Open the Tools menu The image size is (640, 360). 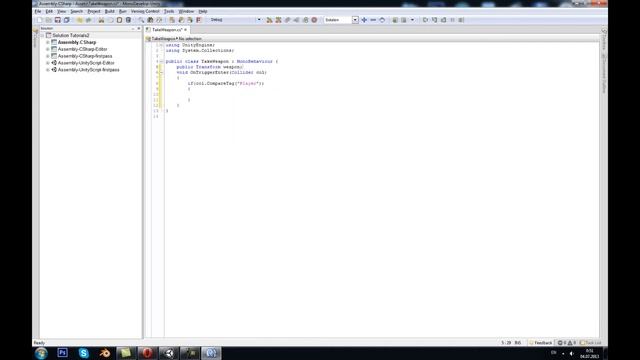pyautogui.click(x=169, y=11)
